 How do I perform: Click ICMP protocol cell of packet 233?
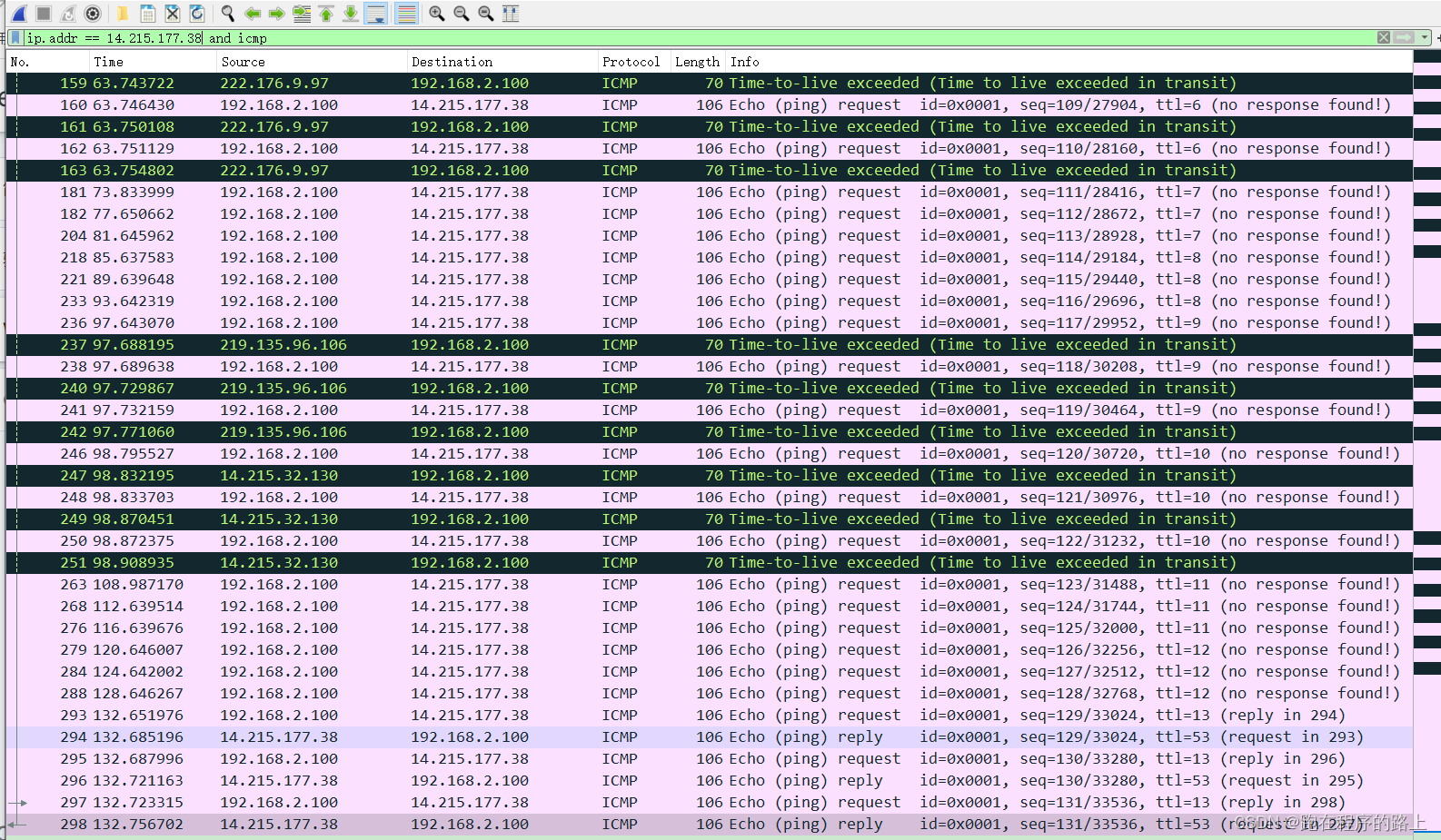click(620, 301)
